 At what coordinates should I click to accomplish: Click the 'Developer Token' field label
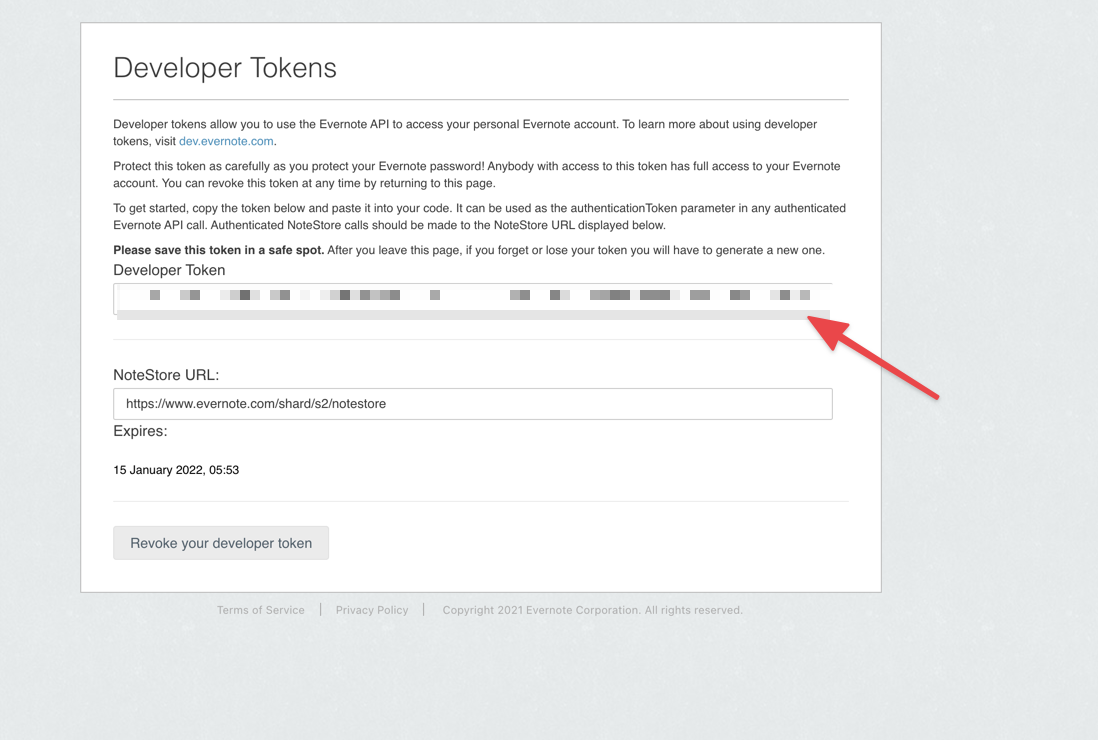tap(169, 270)
